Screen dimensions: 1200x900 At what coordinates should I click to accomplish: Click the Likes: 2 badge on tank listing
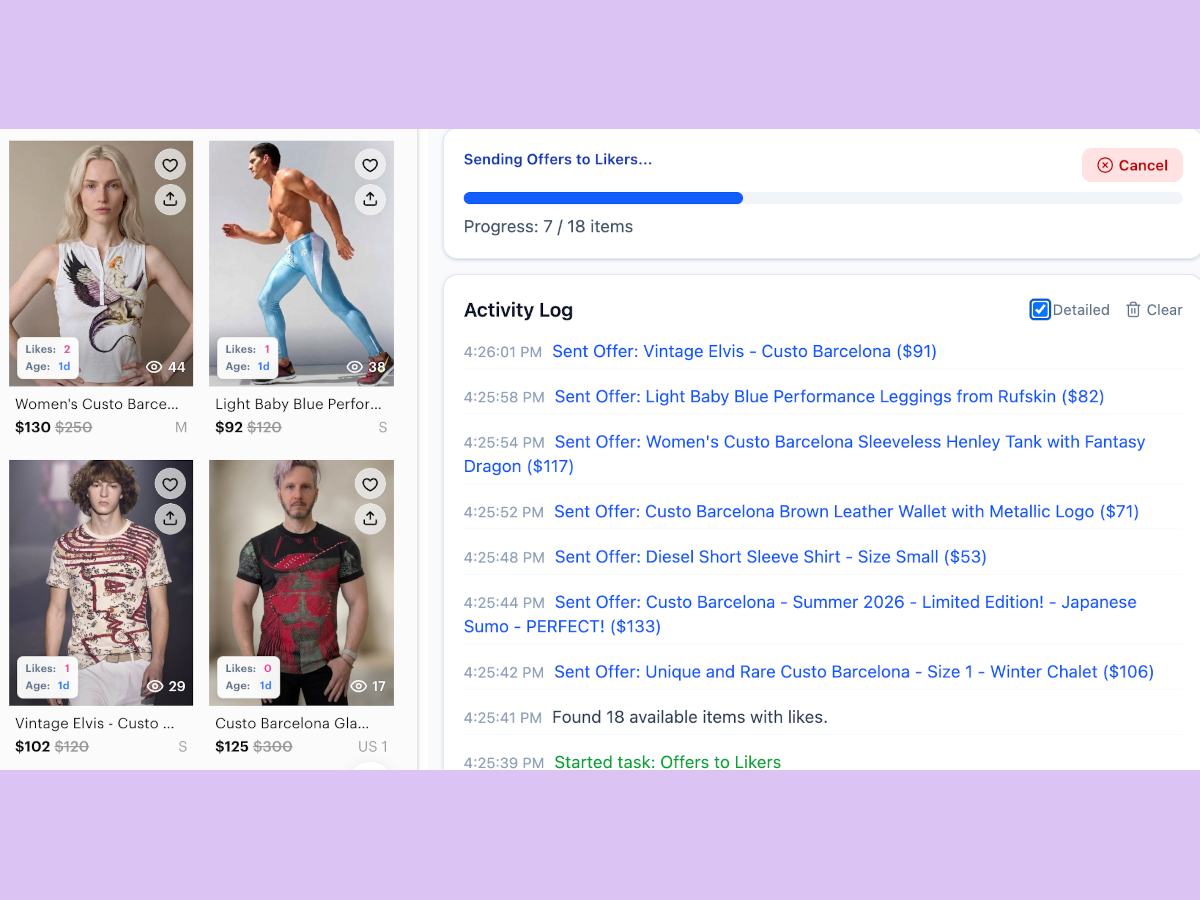click(x=48, y=349)
